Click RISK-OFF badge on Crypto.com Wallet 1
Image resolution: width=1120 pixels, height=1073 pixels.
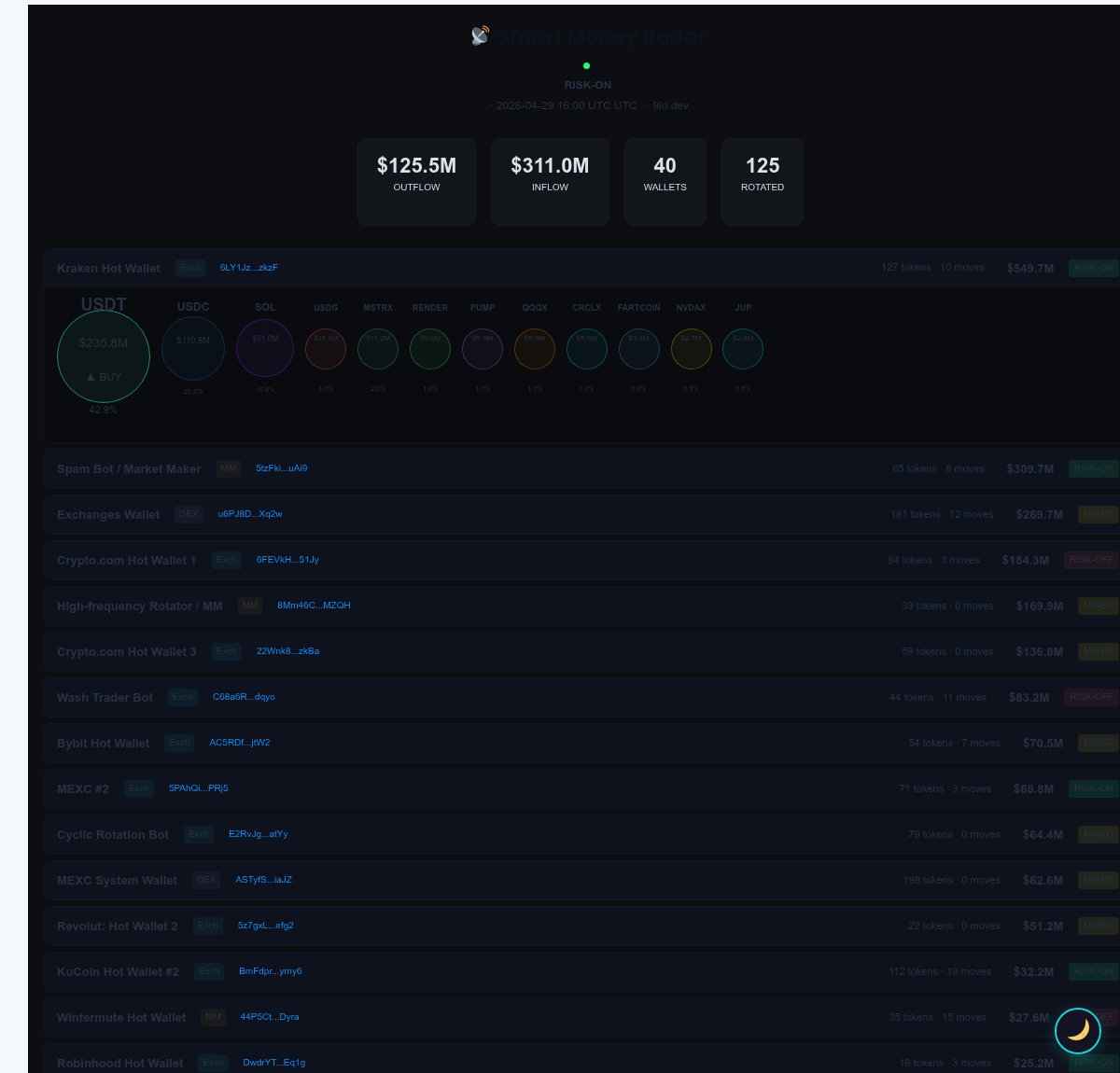click(1092, 560)
